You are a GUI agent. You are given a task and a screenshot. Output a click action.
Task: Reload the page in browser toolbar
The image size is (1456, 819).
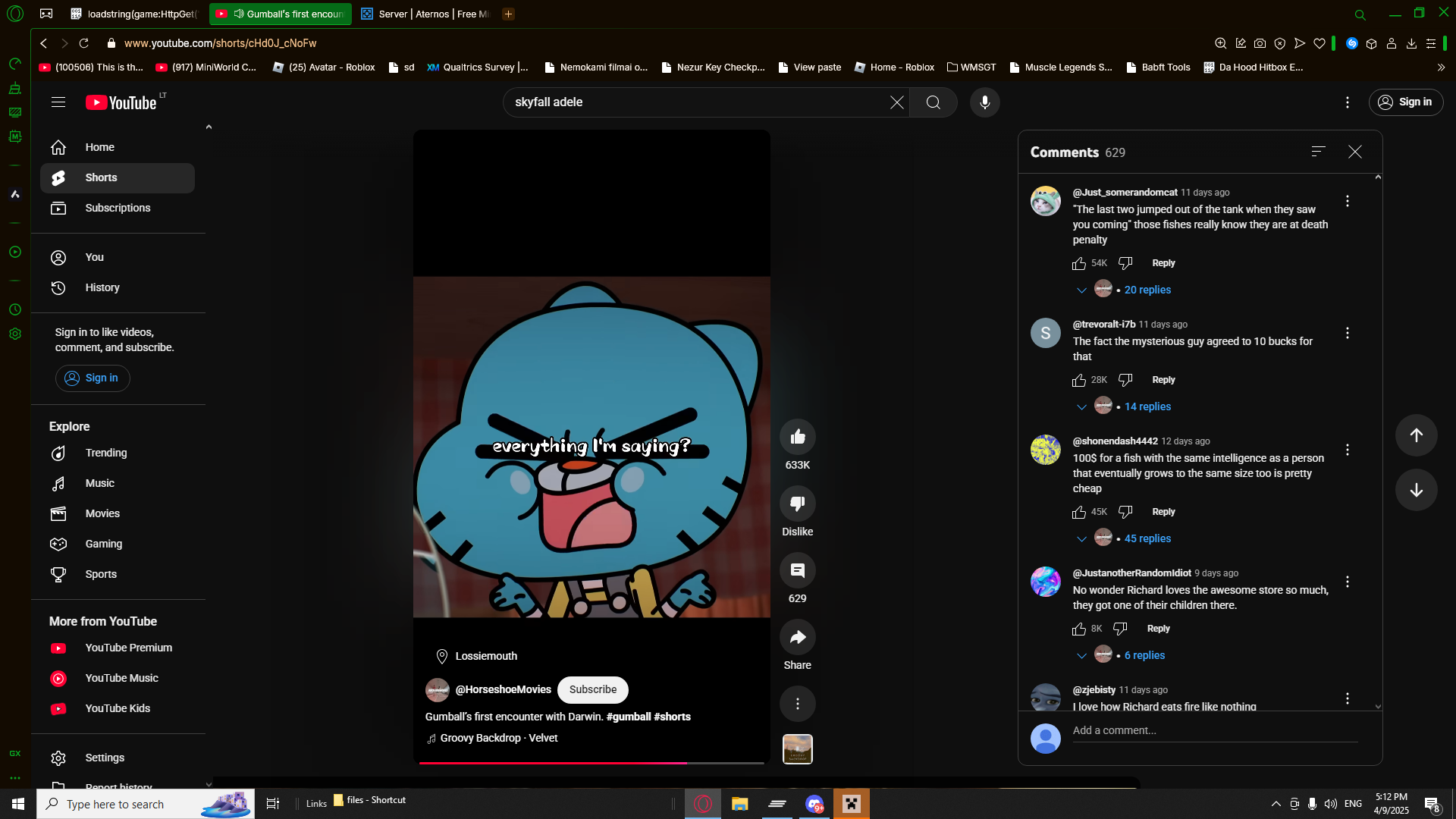84,43
